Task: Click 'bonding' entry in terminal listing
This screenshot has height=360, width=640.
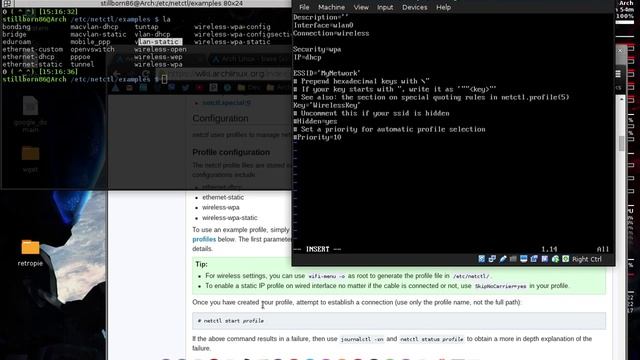Action: point(16,27)
